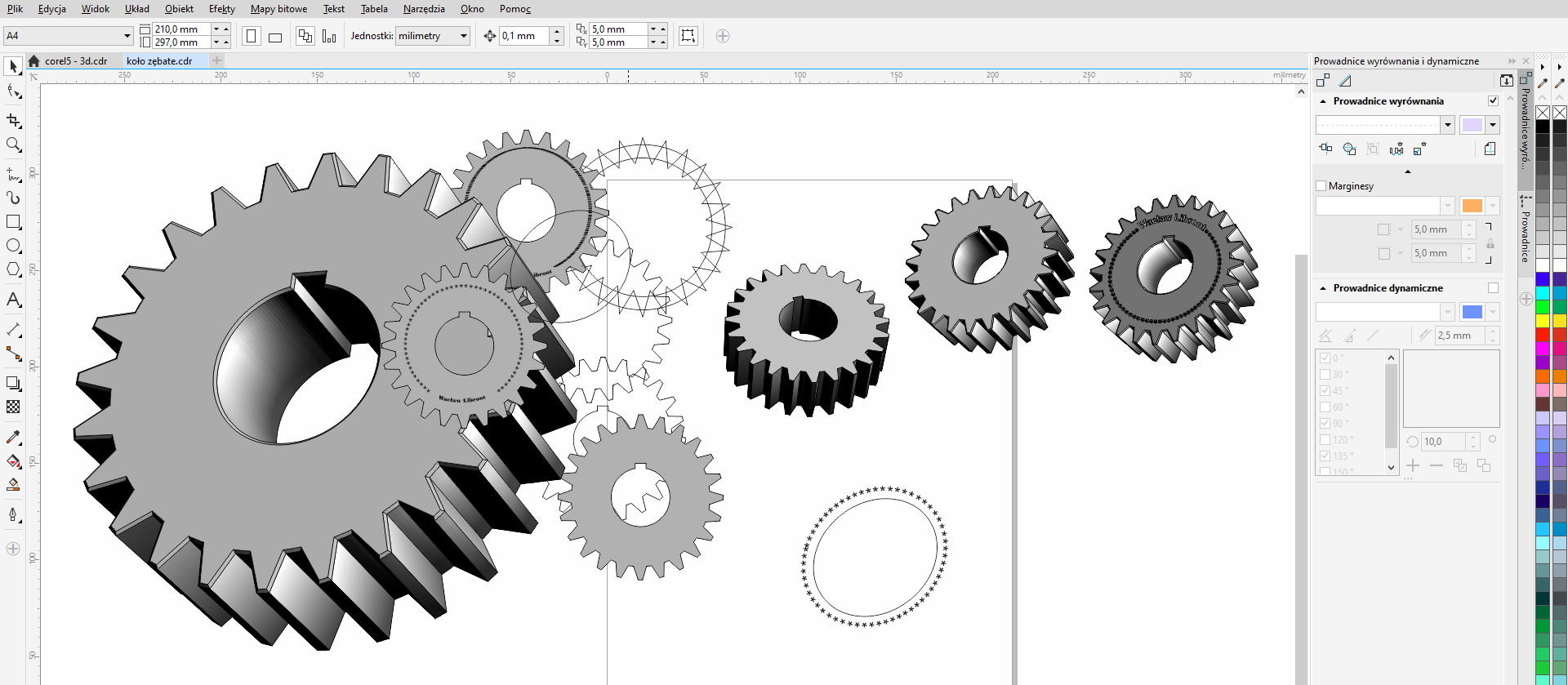Activate the Crop tool
Viewport: 1568px width, 685px height.
(13, 121)
